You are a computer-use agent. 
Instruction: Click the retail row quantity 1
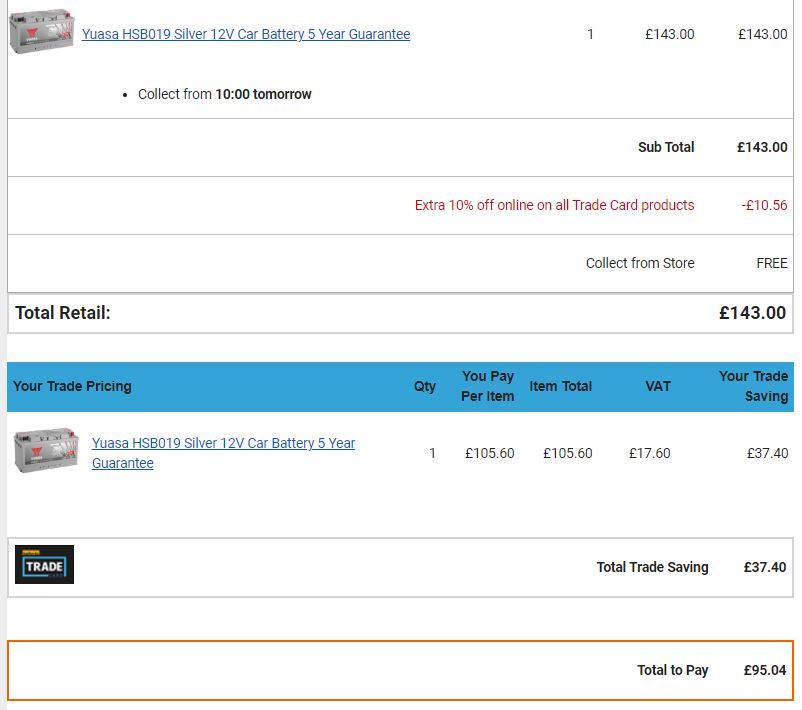[590, 34]
